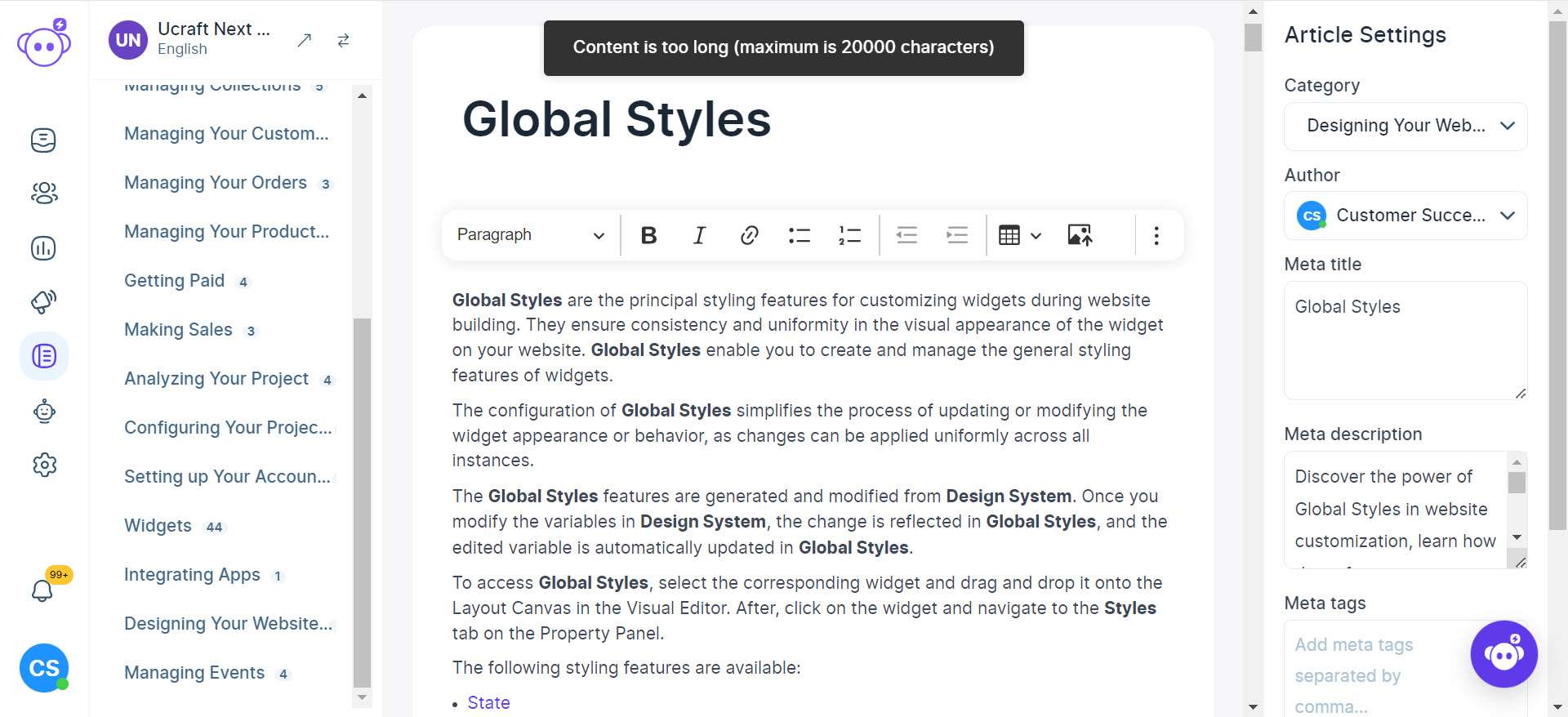Image resolution: width=1568 pixels, height=717 pixels.
Task: Insert a table
Action: (x=1009, y=235)
